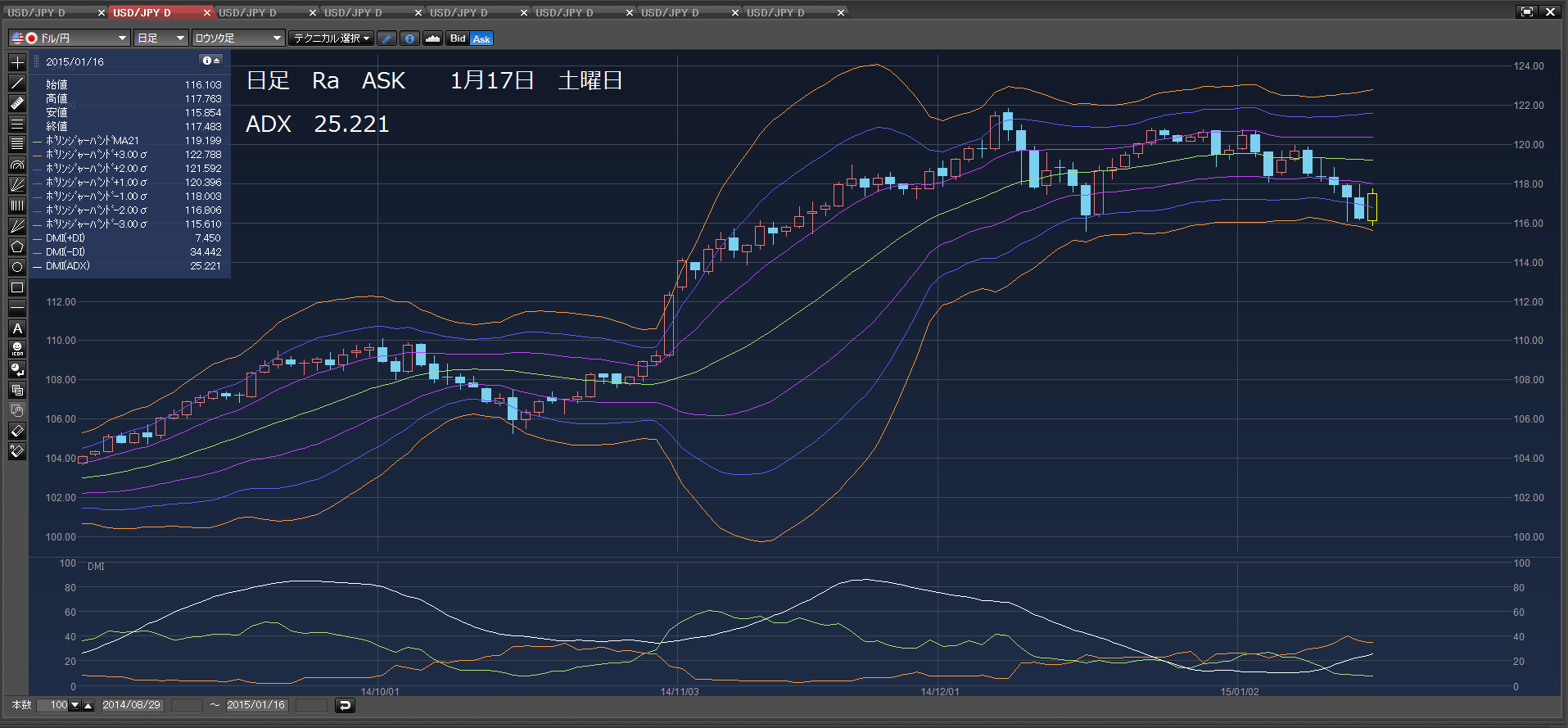
Task: Switch price display to Bid
Action: [x=458, y=38]
